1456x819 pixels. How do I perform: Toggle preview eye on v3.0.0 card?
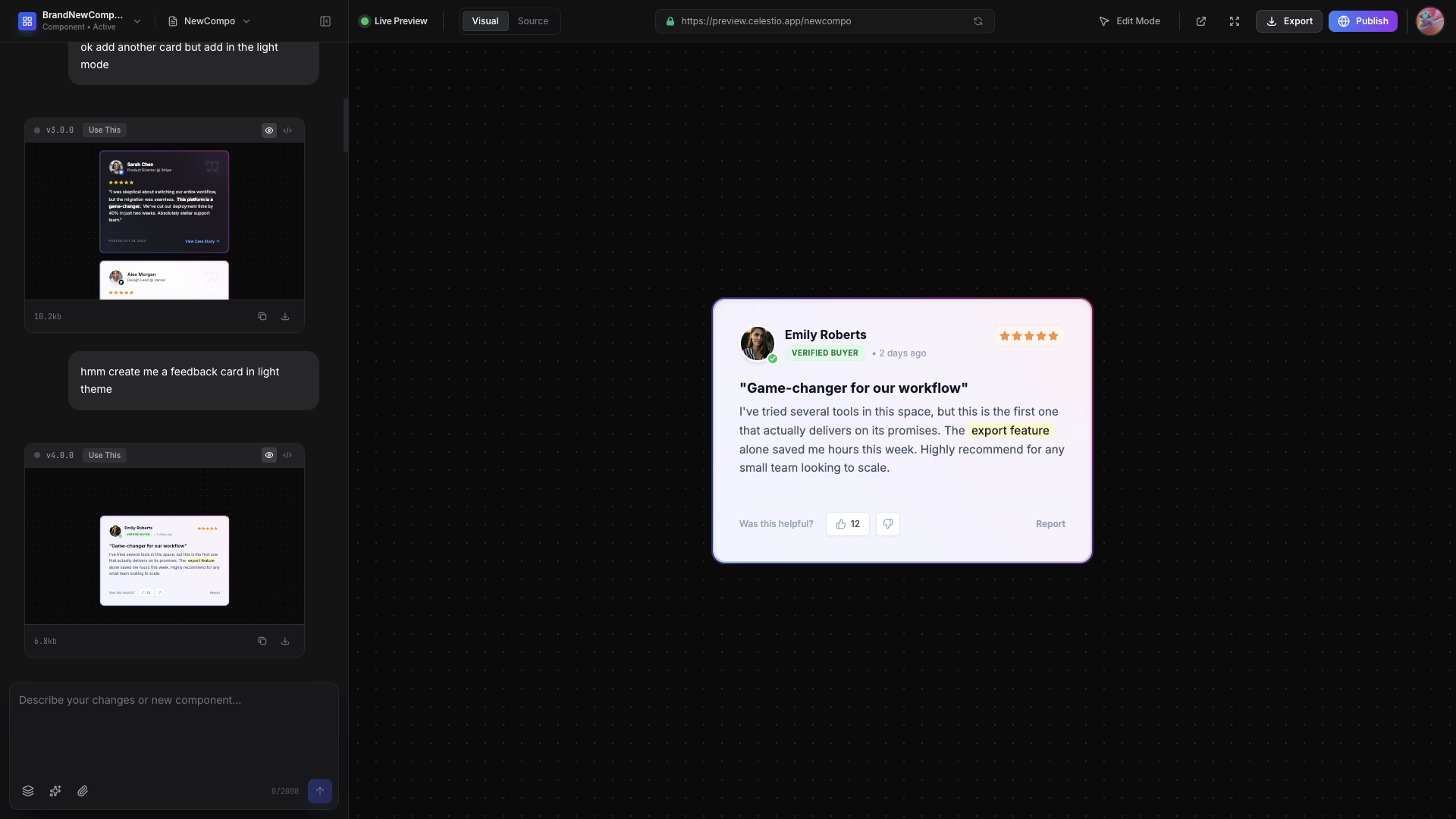(x=269, y=130)
